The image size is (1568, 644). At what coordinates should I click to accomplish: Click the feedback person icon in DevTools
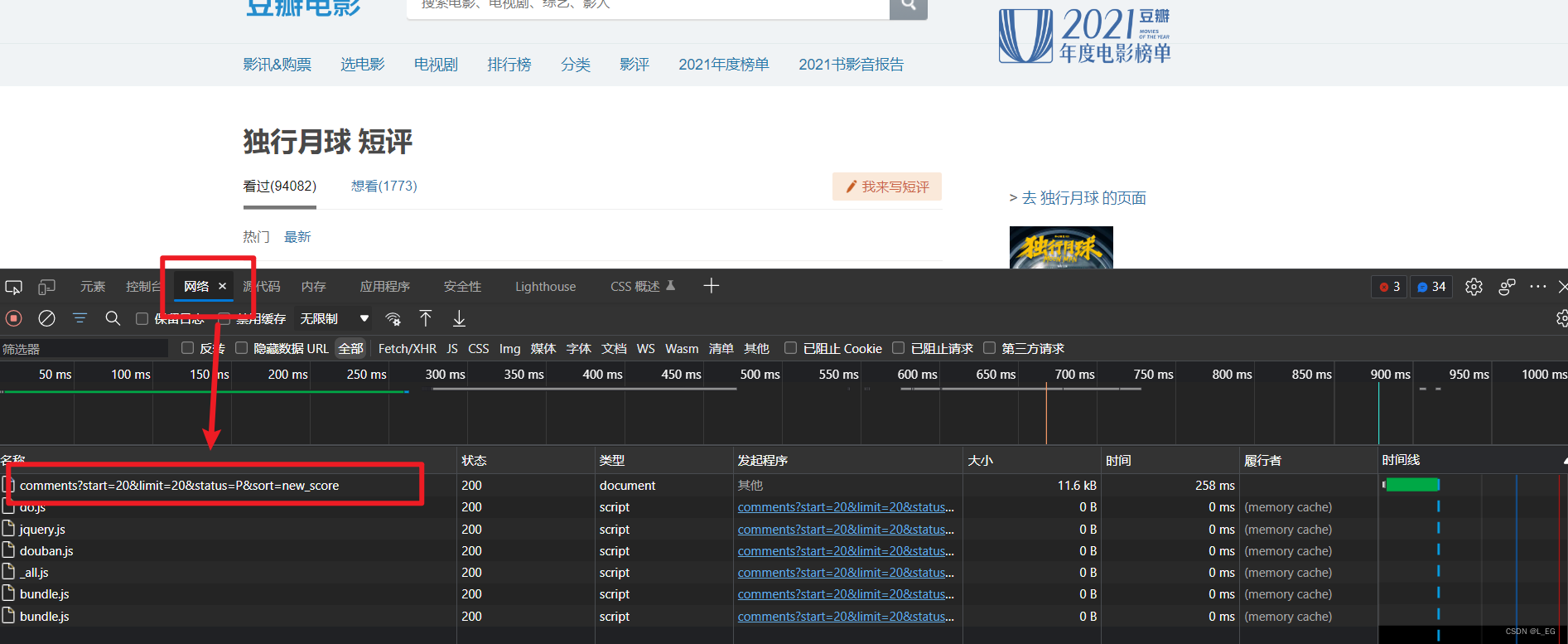[x=1507, y=287]
